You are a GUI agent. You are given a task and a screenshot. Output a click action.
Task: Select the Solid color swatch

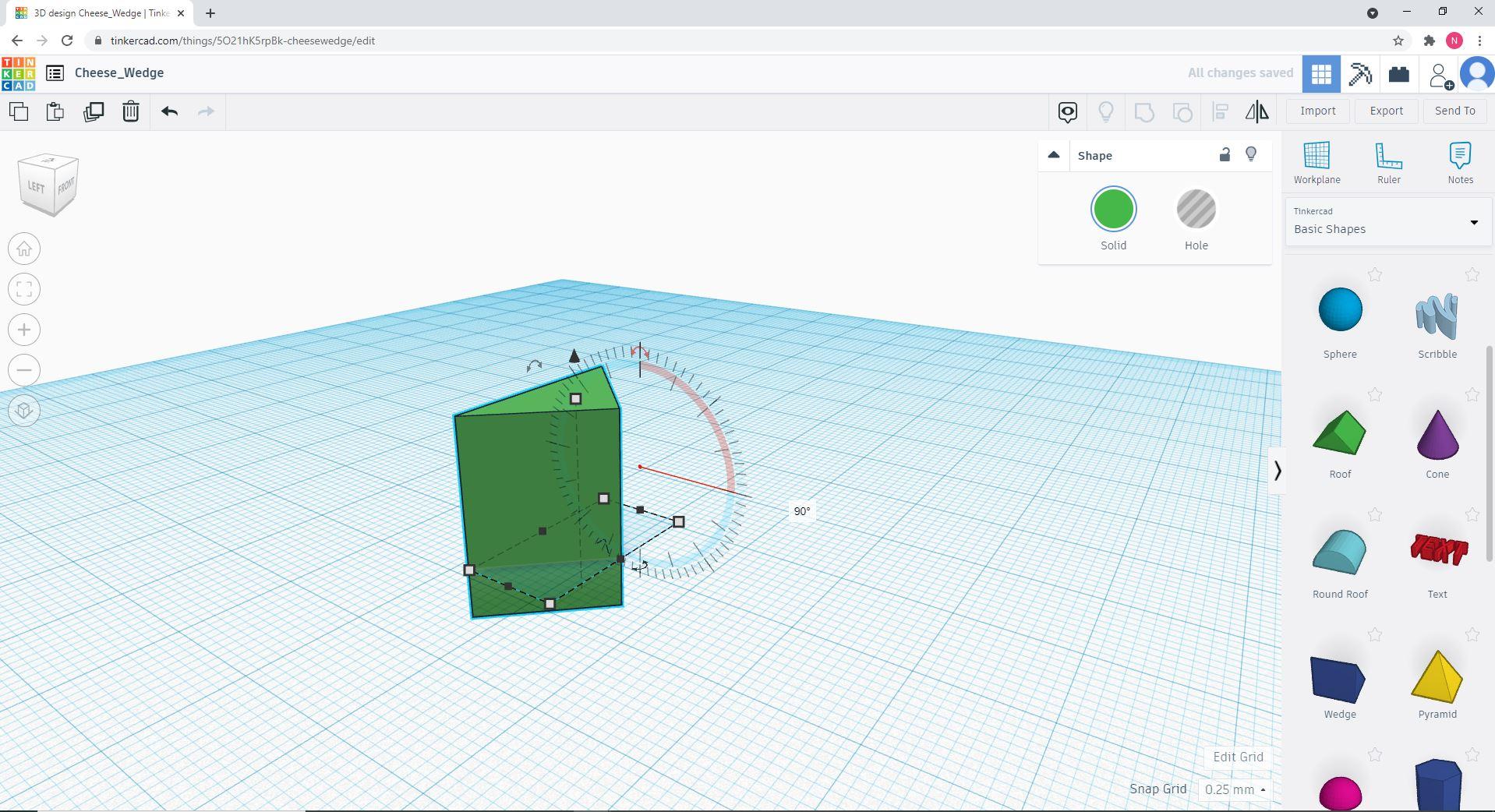point(1113,210)
